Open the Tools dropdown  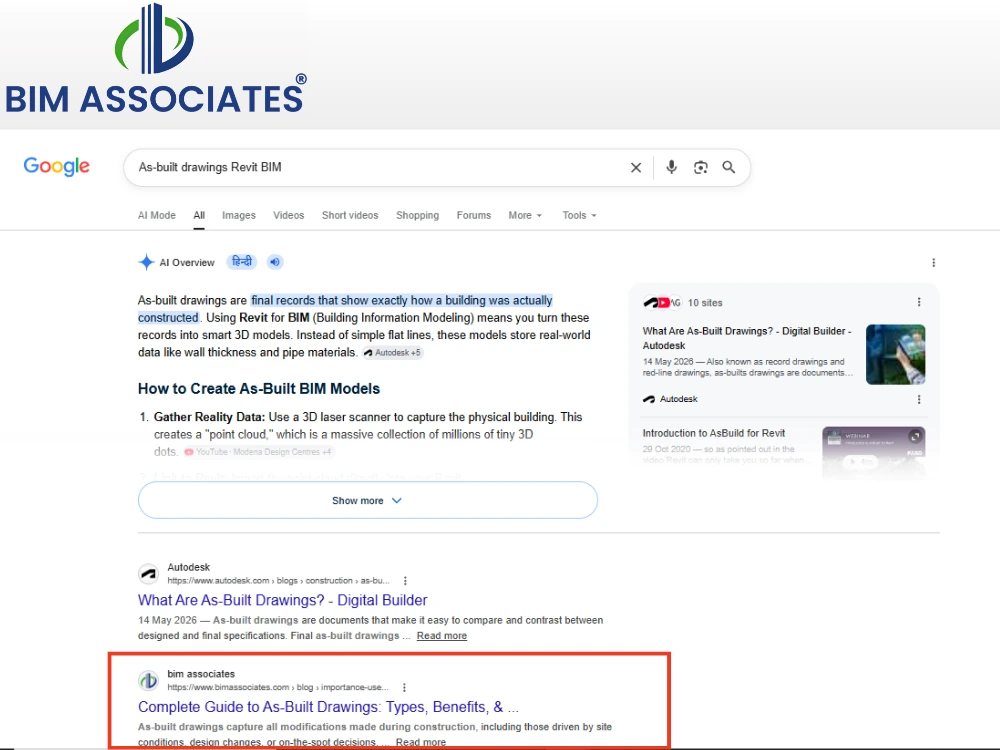[579, 216]
